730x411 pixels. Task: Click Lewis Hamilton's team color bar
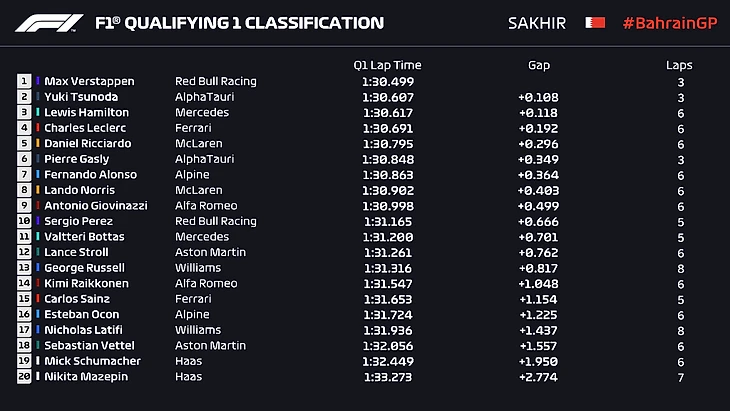[x=38, y=112]
